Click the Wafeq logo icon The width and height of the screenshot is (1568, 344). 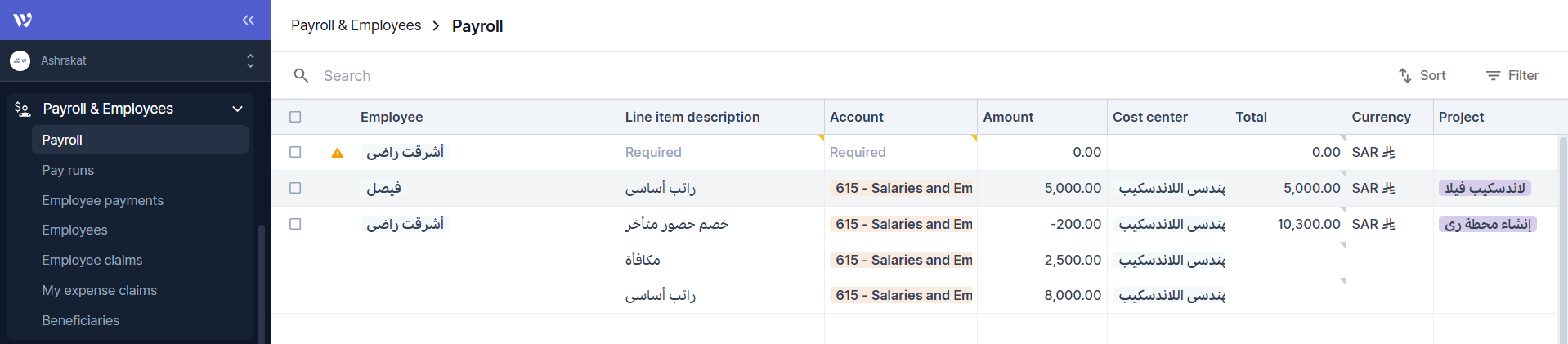23,20
